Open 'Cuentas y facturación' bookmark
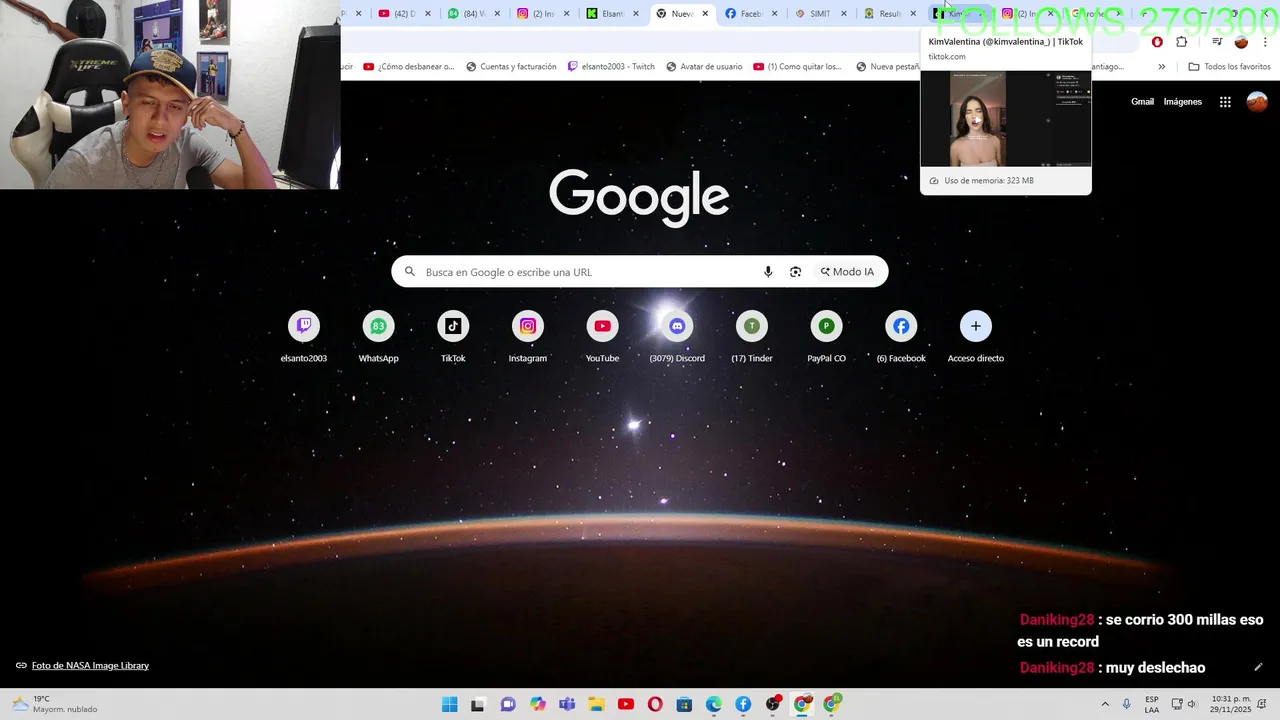 click(510, 67)
